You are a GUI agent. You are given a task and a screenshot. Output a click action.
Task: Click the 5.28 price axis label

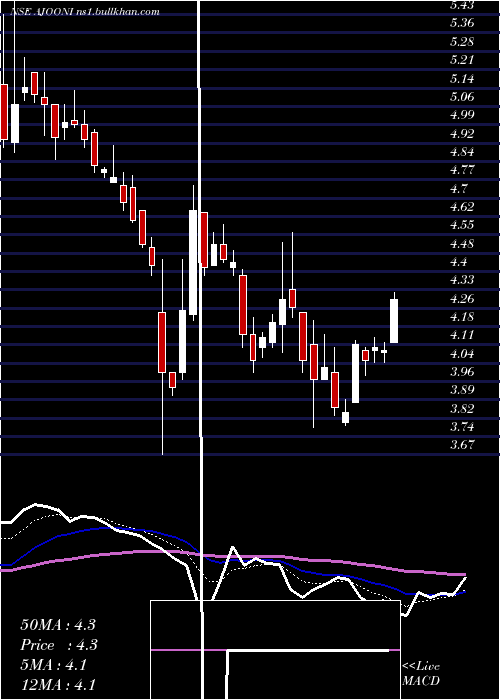pyautogui.click(x=462, y=42)
